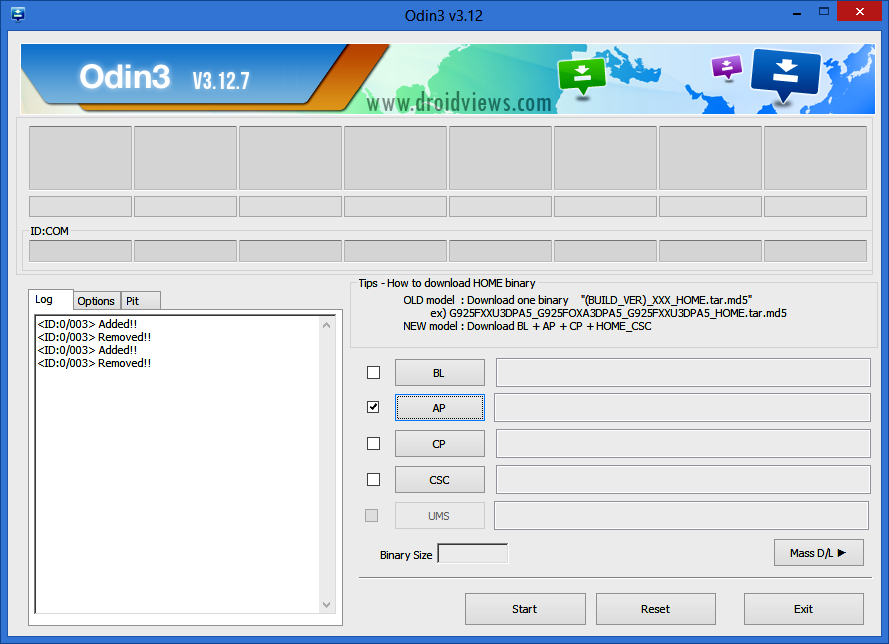Open the Options tab

coord(96,301)
